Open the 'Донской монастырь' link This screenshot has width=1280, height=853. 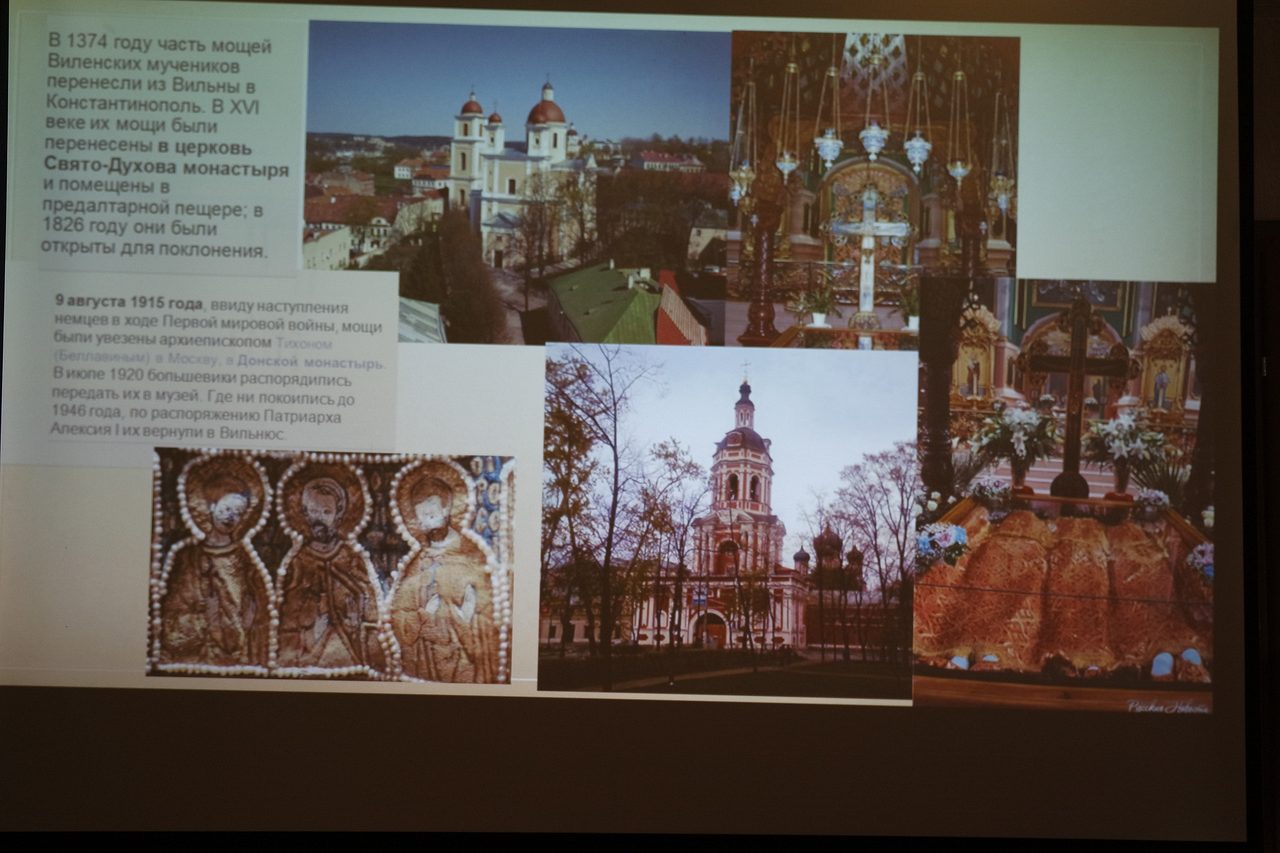coord(311,363)
